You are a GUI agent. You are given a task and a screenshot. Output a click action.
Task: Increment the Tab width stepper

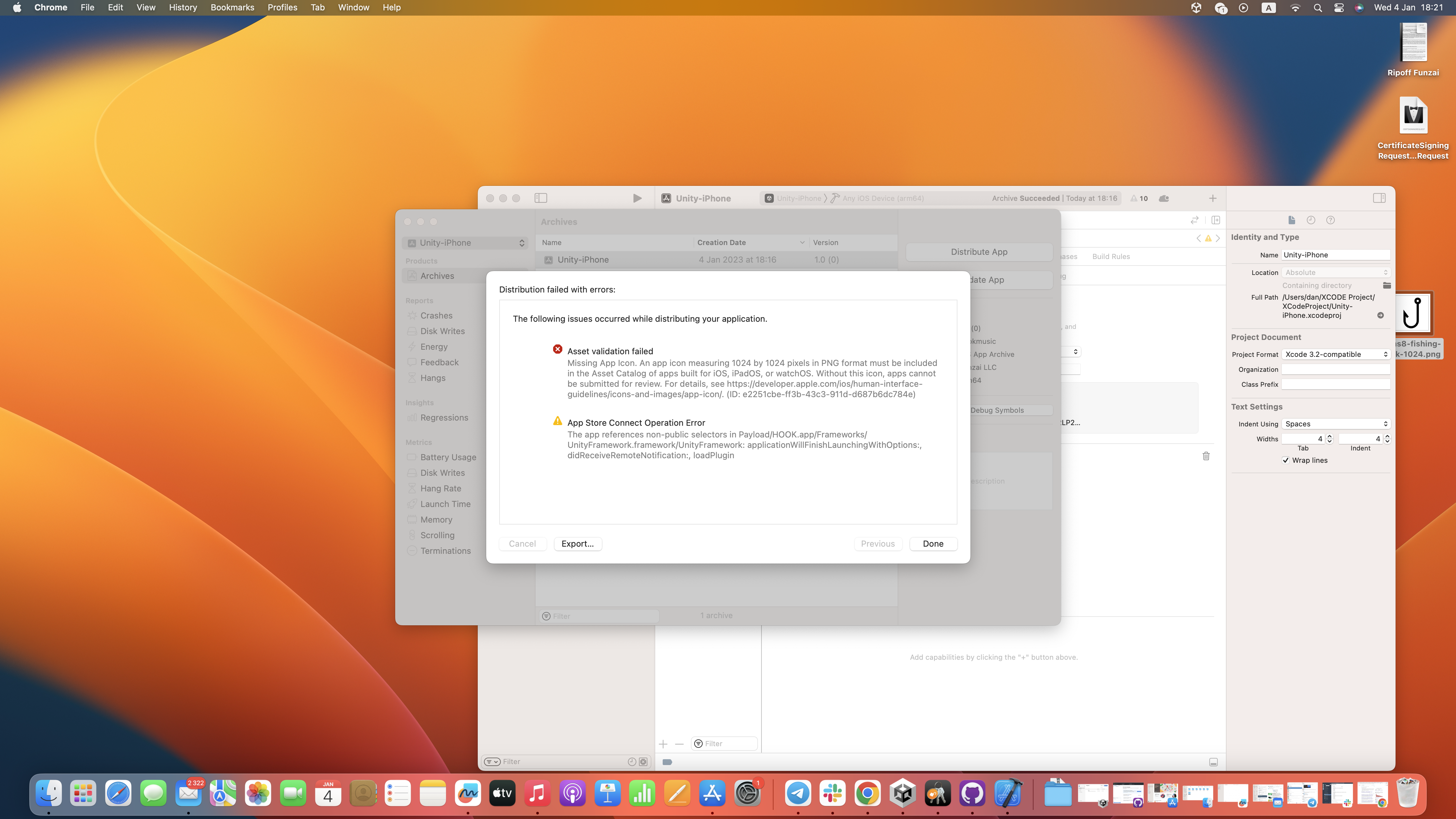point(1329,436)
